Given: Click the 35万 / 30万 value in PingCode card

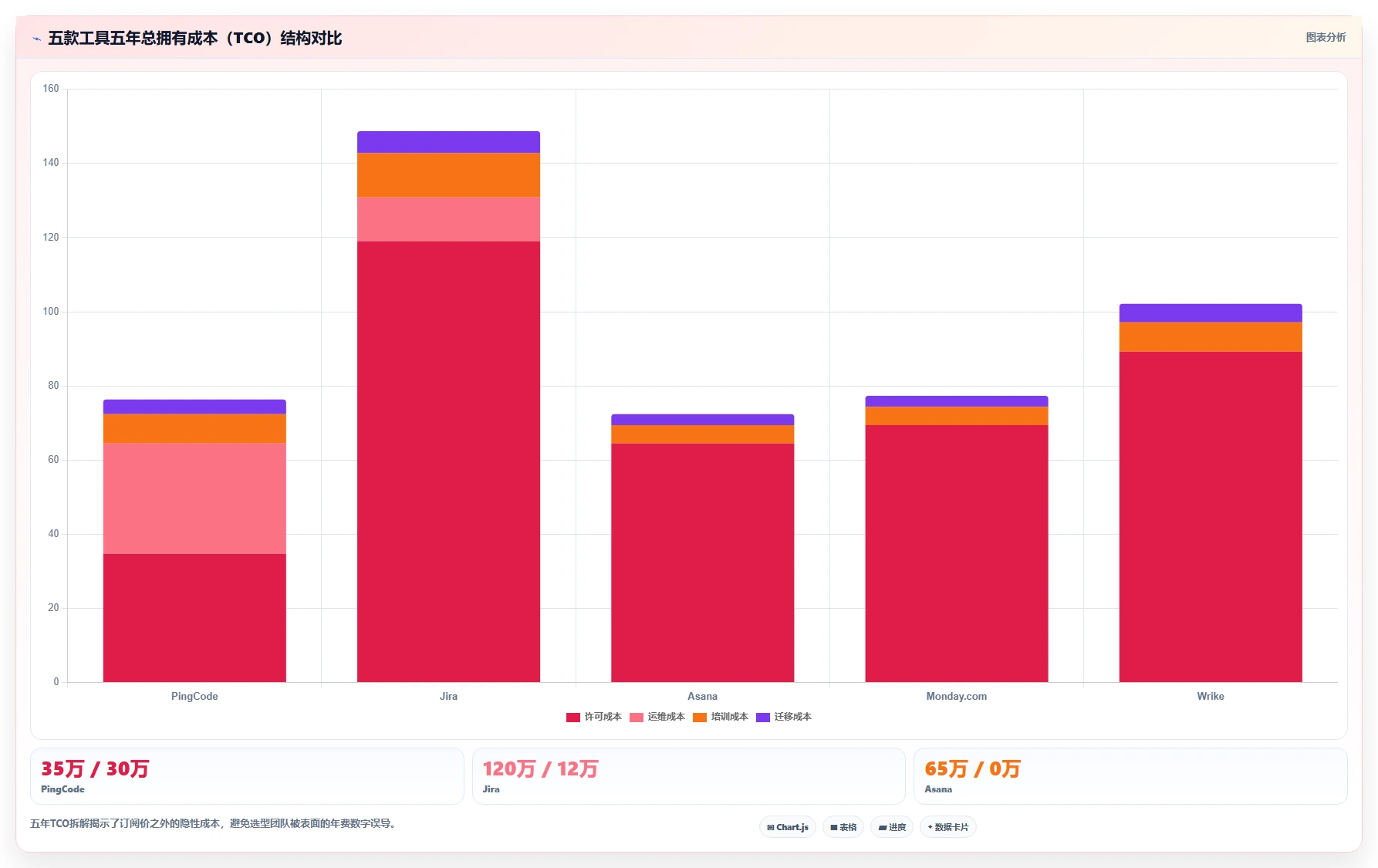Looking at the screenshot, I should click(95, 768).
